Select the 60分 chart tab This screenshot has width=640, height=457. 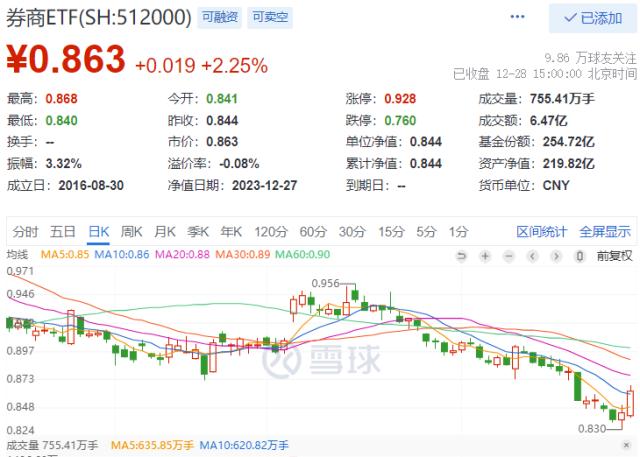313,232
